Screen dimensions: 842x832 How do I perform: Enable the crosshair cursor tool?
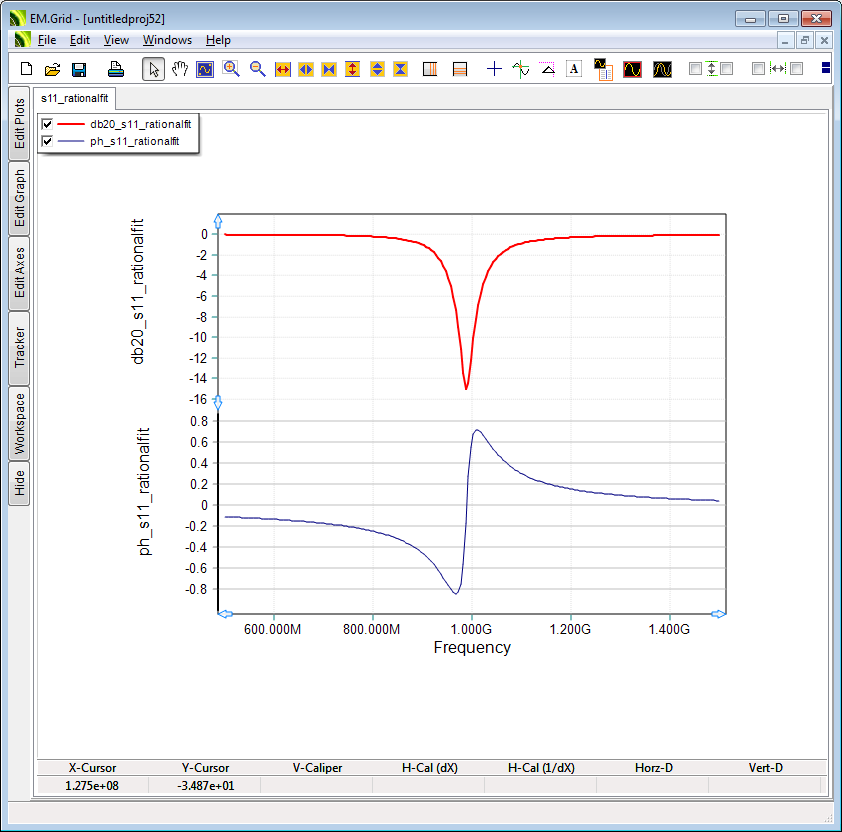494,69
